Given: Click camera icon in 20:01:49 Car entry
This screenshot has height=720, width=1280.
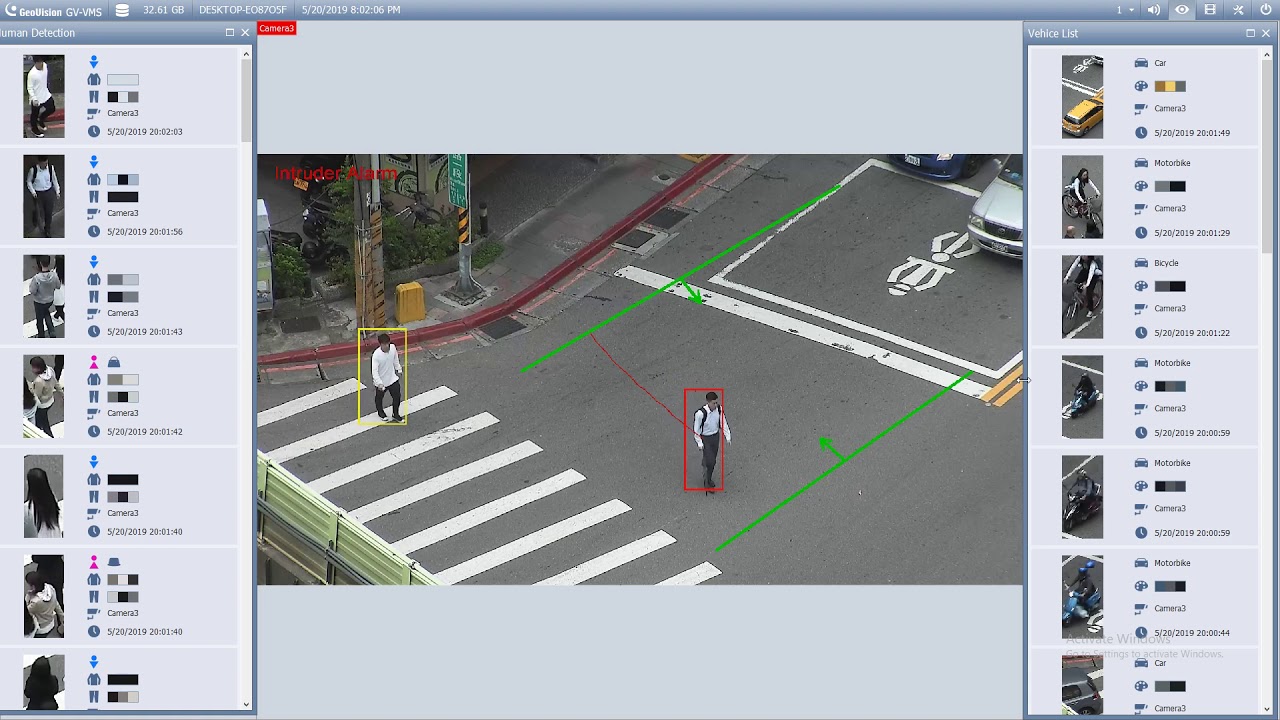Looking at the screenshot, I should coord(1141,108).
